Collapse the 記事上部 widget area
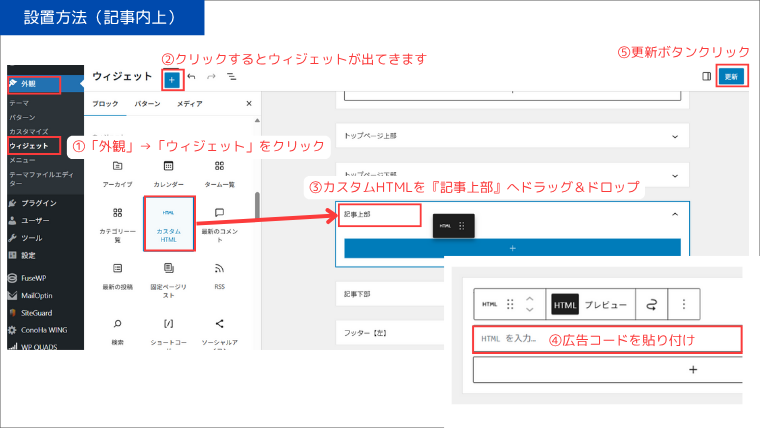Screen dimensions: 760x428 pos(675,214)
